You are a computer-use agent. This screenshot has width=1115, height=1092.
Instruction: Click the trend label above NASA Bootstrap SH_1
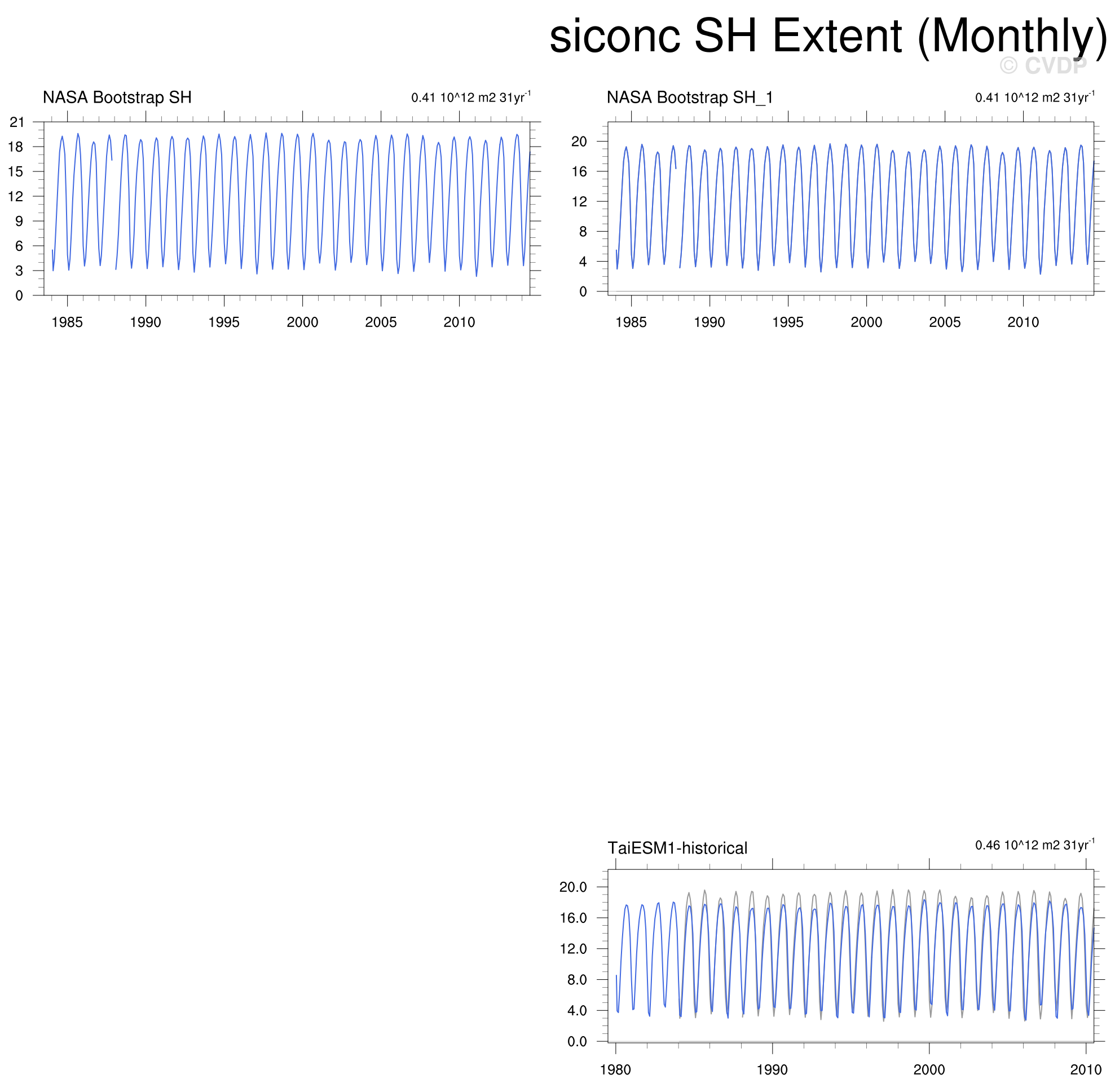tap(1034, 98)
